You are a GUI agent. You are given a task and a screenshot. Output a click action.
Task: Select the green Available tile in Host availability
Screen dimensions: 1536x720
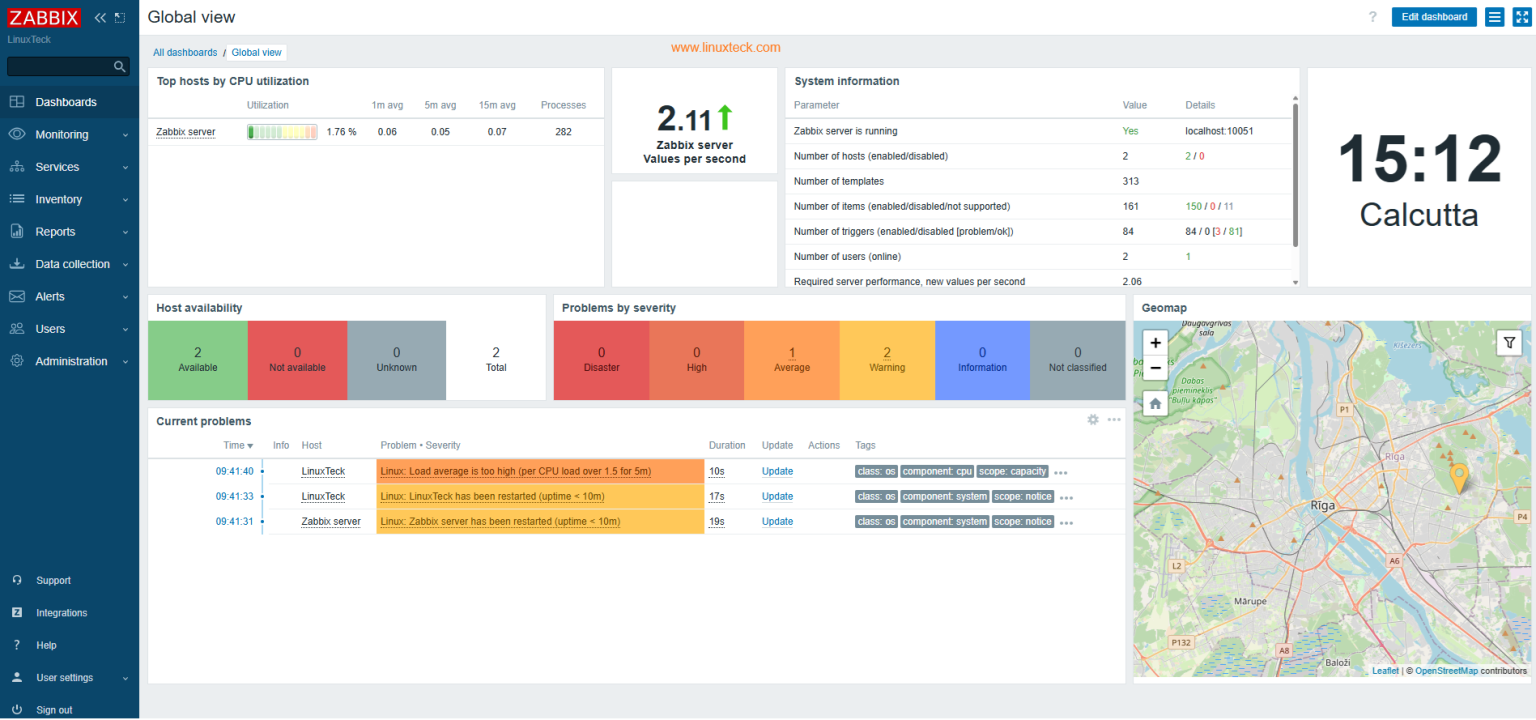(198, 361)
